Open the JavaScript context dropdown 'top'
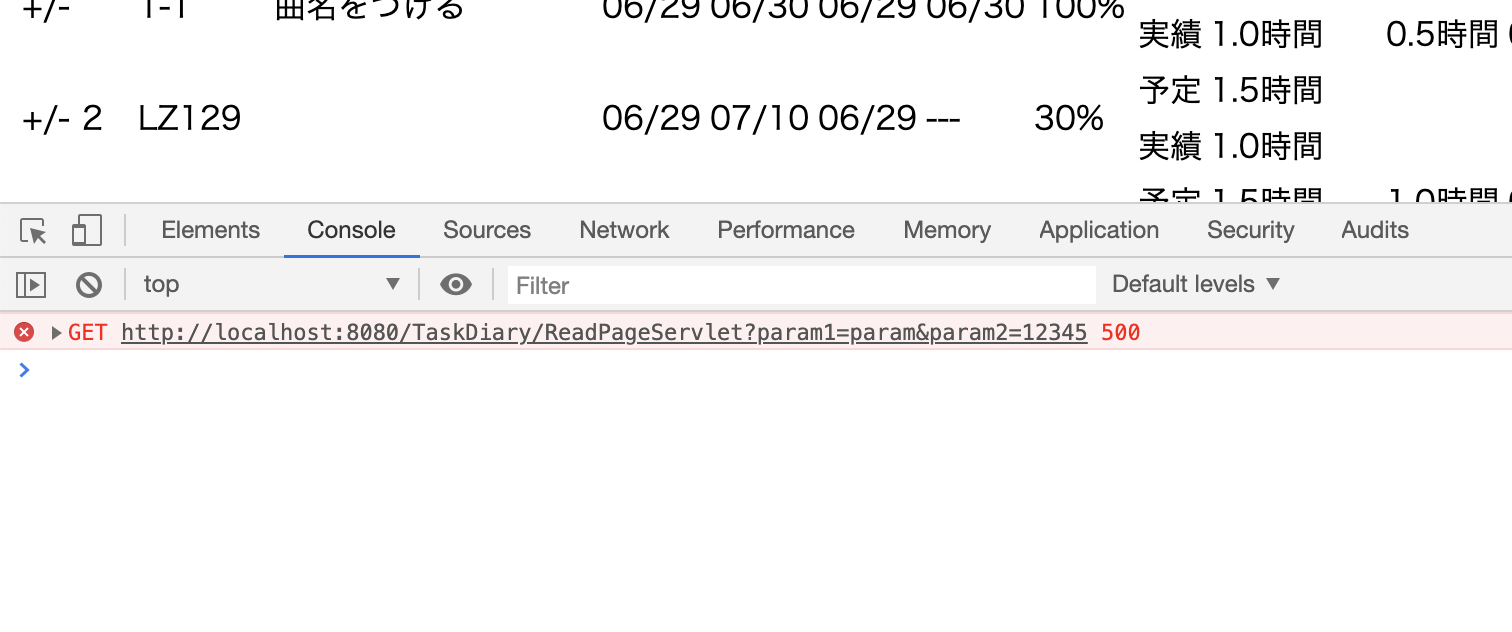Image resolution: width=1512 pixels, height=632 pixels. click(x=271, y=285)
